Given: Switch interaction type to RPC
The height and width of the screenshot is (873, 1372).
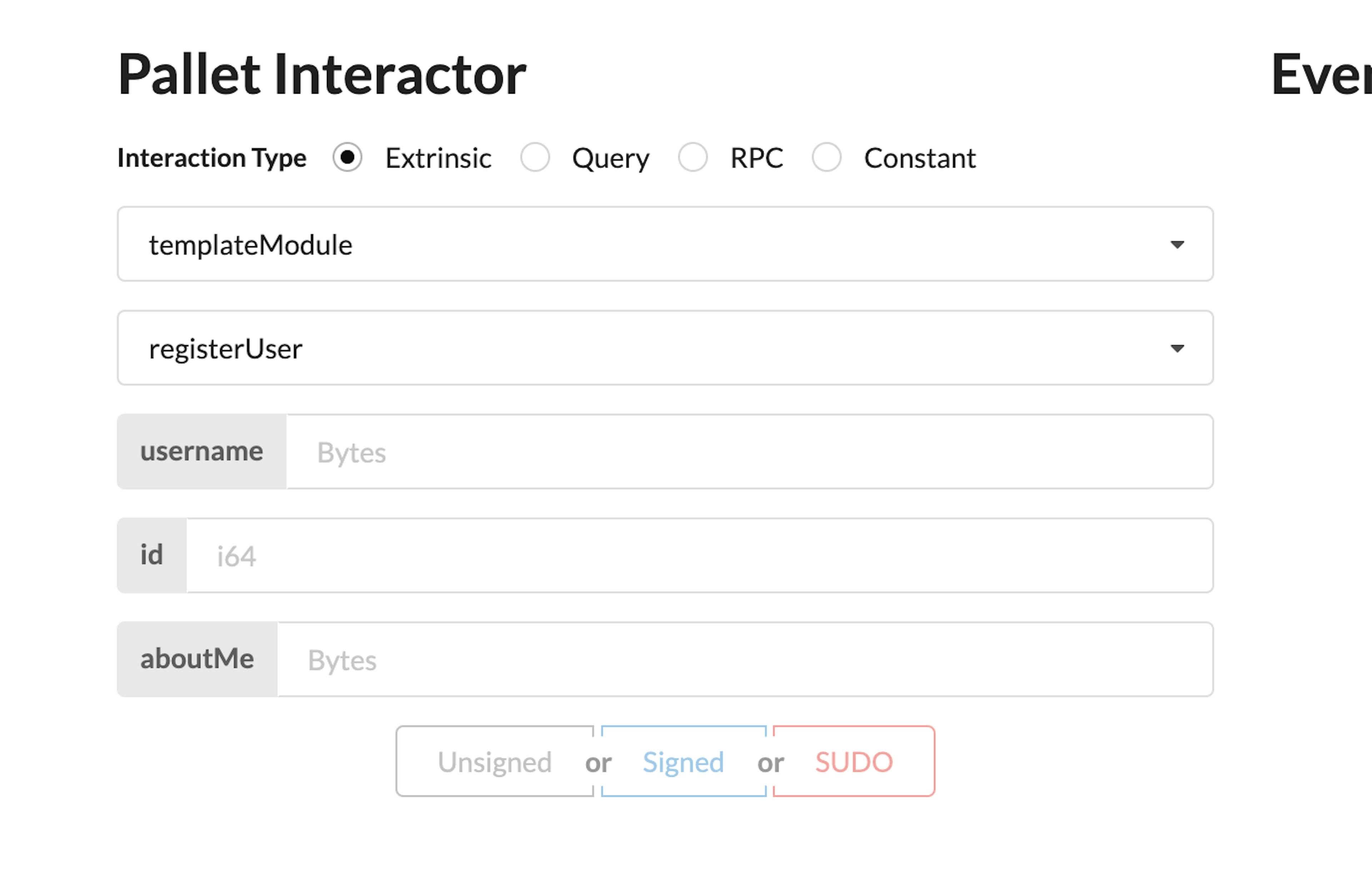Looking at the screenshot, I should point(693,157).
